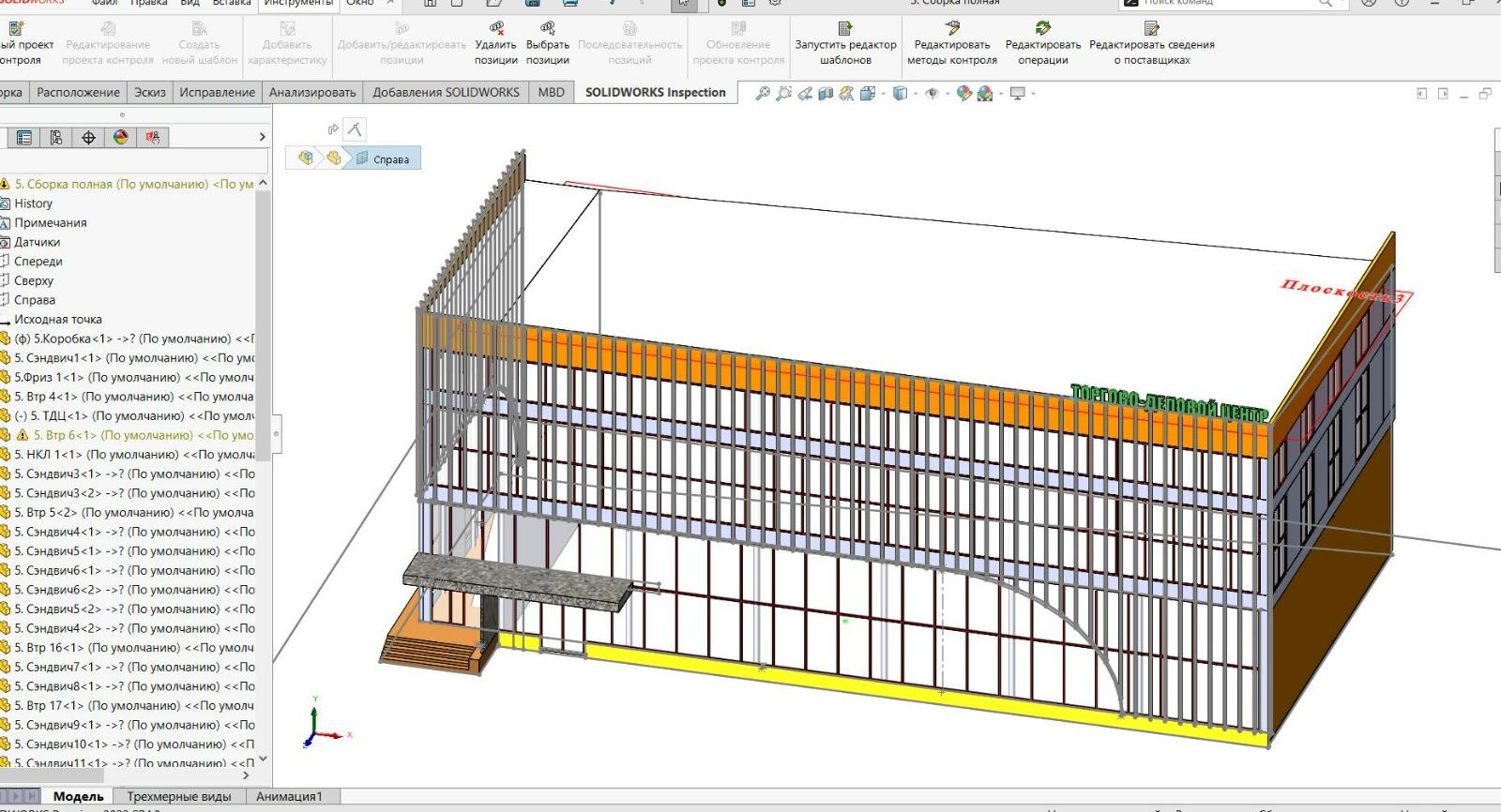This screenshot has width=1501, height=812.
Task: Click the left panel collapse icon near window controls
Action: coord(1421,93)
